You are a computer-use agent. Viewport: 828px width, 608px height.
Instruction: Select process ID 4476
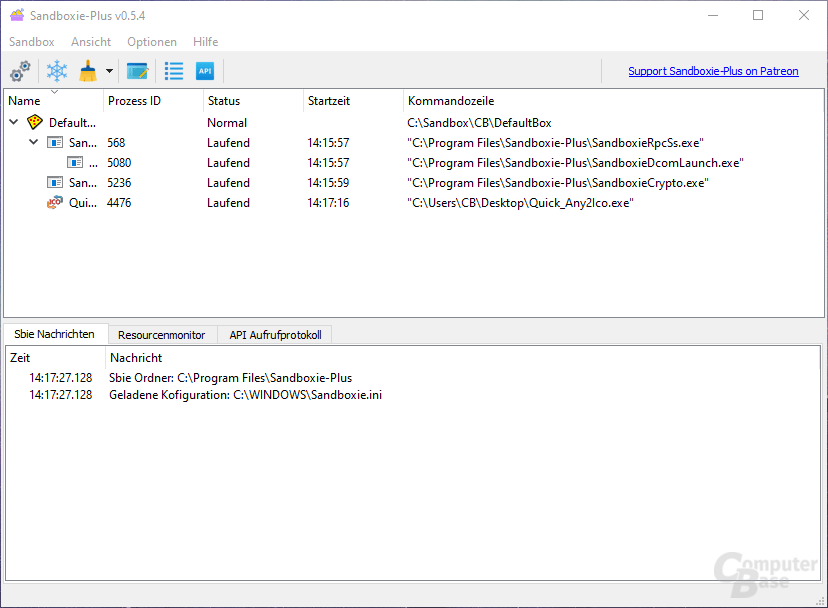point(119,203)
